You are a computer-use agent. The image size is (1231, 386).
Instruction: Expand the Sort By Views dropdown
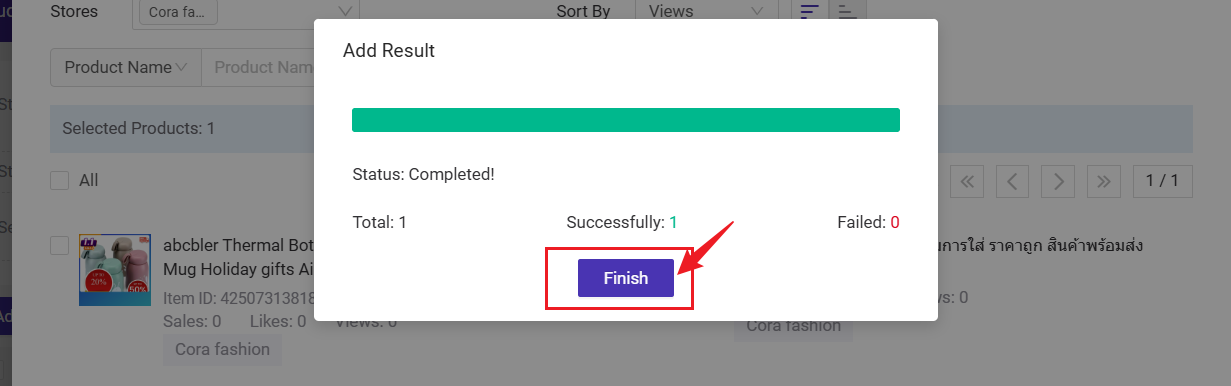click(706, 12)
